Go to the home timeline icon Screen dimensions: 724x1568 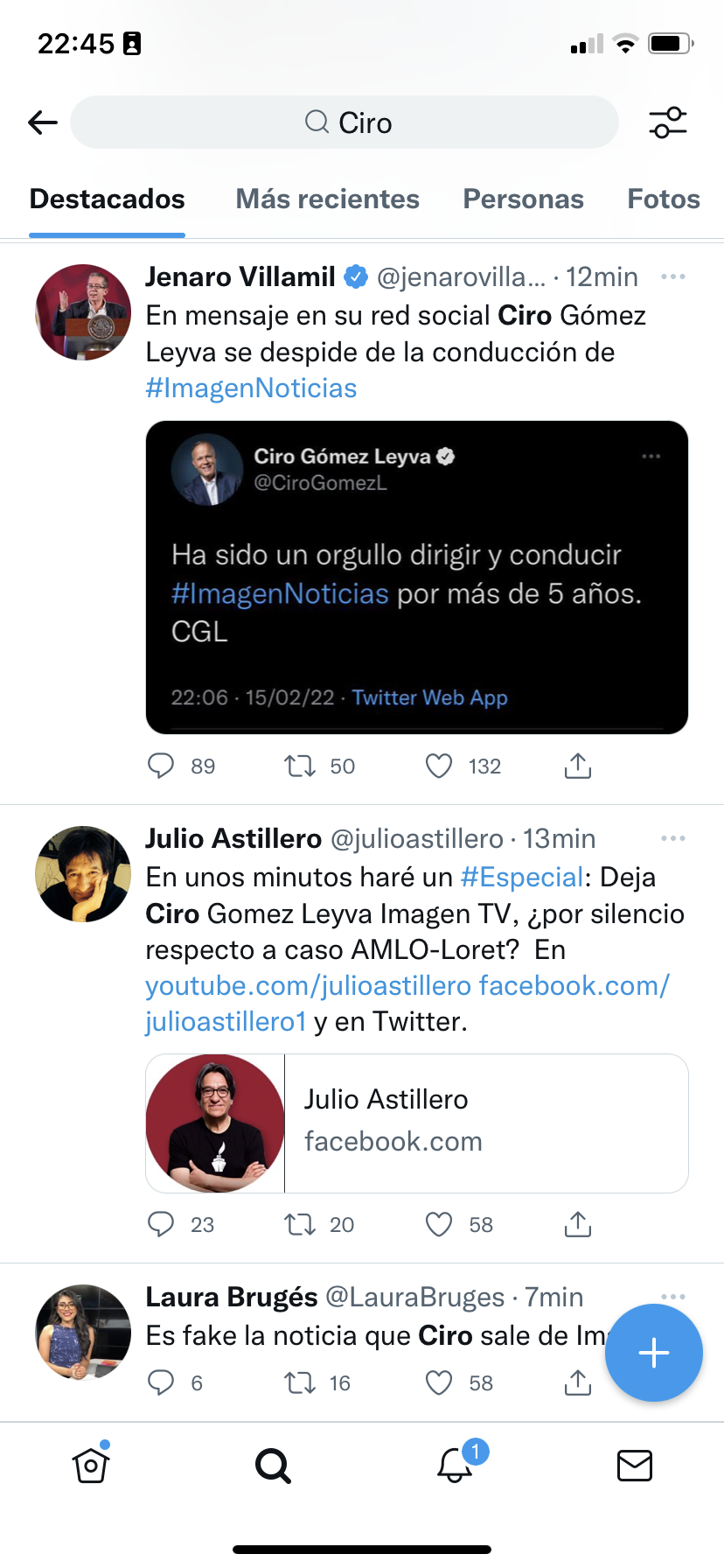coord(91,1465)
